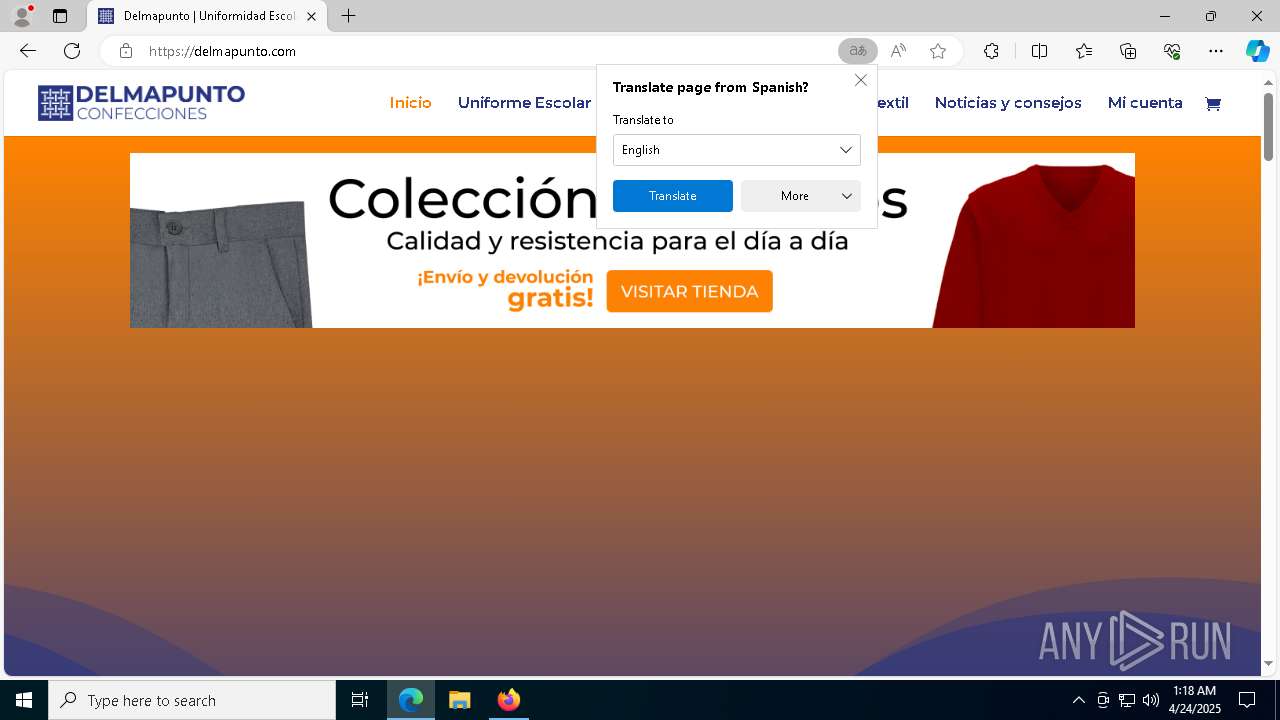View site information lock icon

tap(125, 51)
